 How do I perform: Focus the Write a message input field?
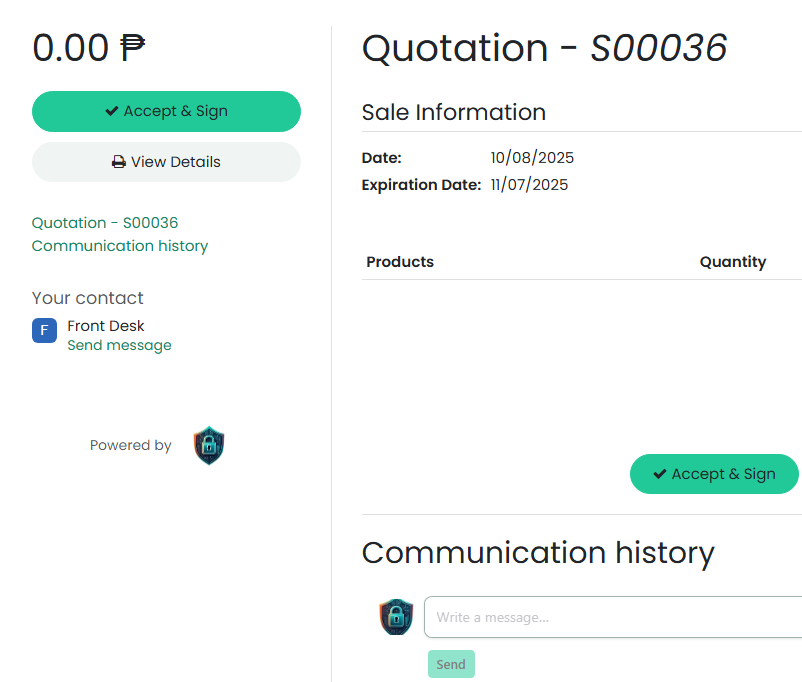612,617
